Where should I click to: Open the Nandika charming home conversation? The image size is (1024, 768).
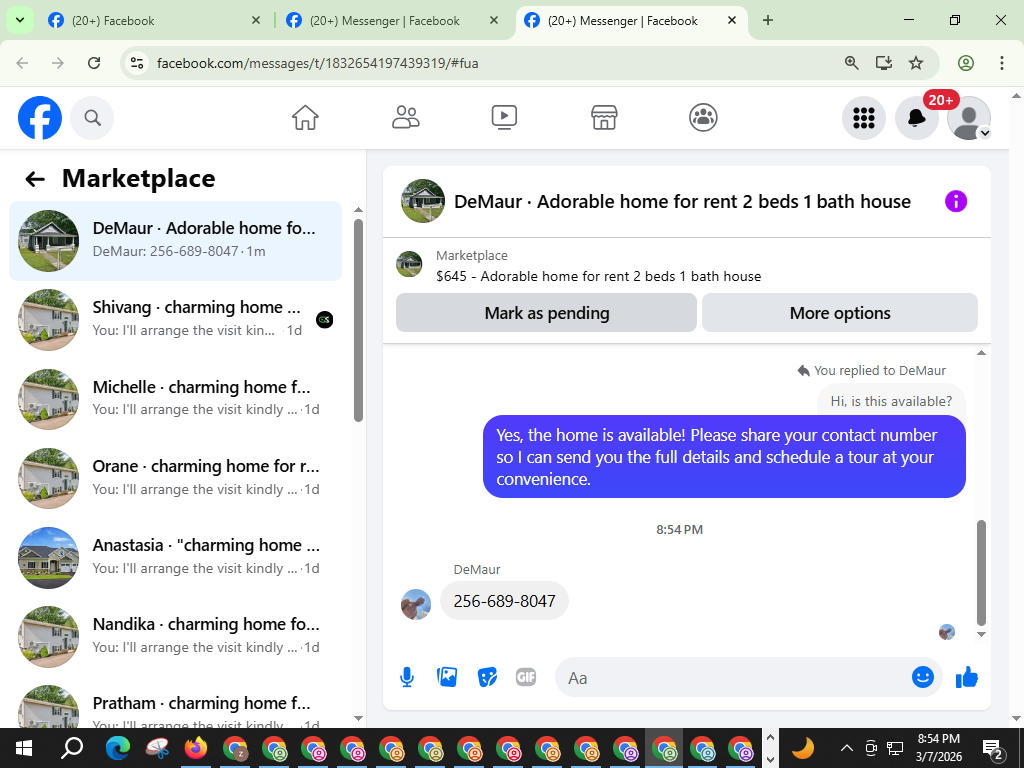click(x=175, y=635)
